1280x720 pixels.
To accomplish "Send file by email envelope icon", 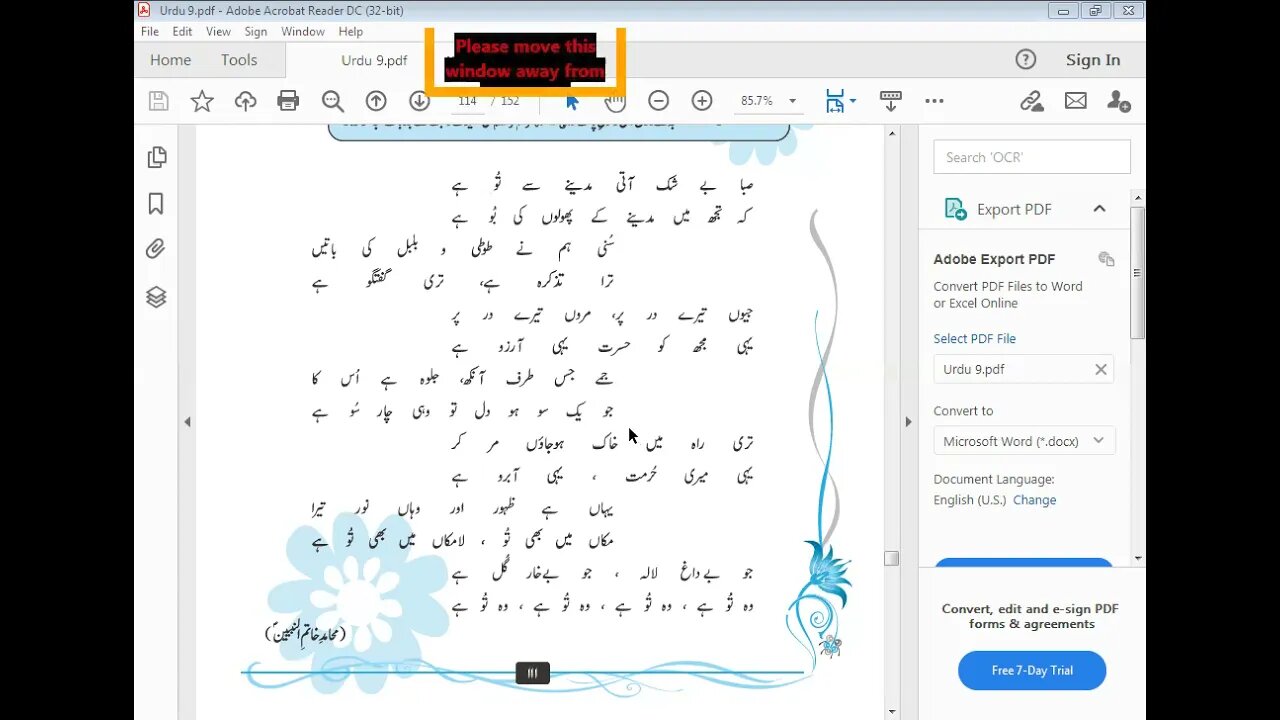I will [1076, 101].
